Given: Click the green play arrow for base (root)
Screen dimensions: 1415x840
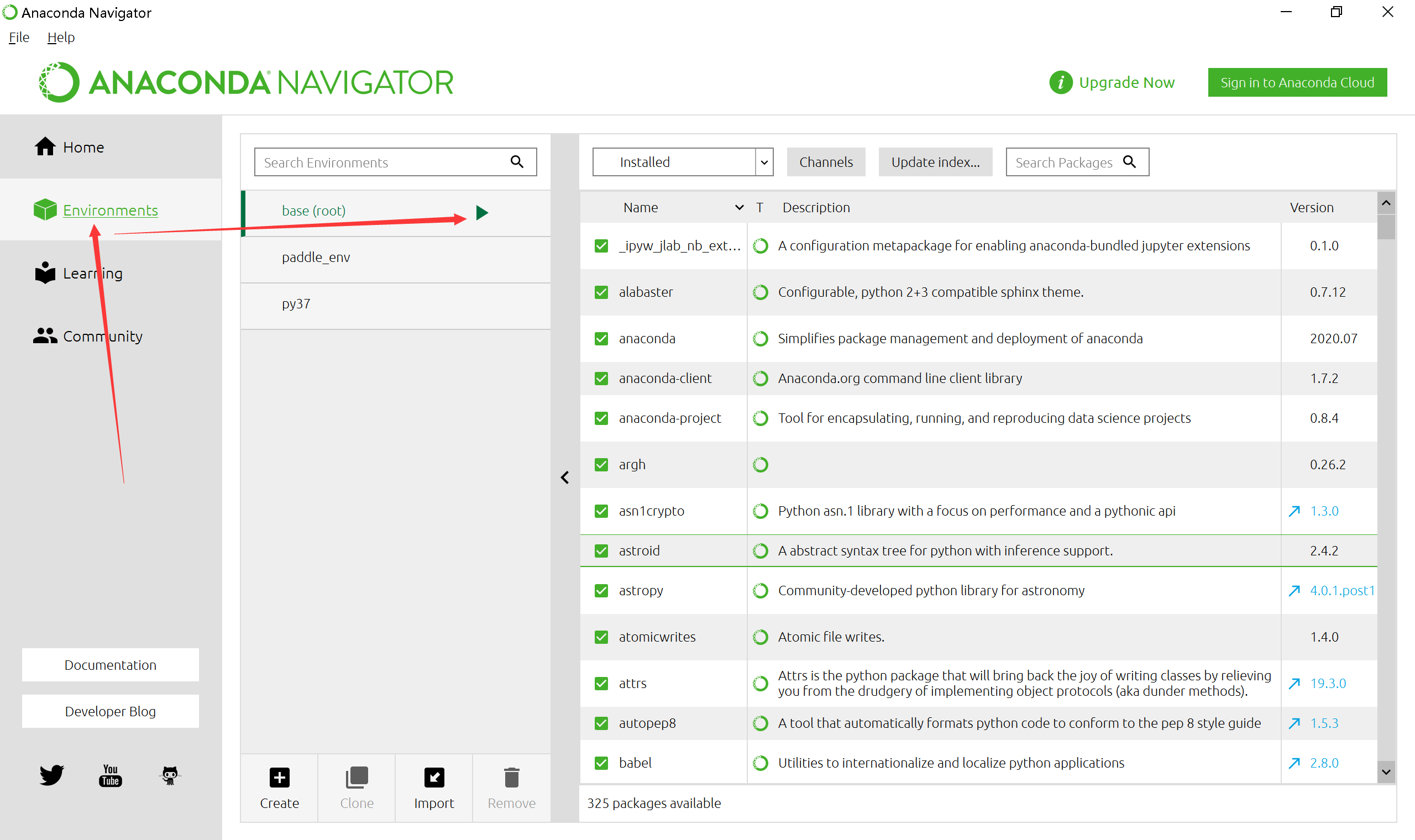Looking at the screenshot, I should click(x=481, y=212).
